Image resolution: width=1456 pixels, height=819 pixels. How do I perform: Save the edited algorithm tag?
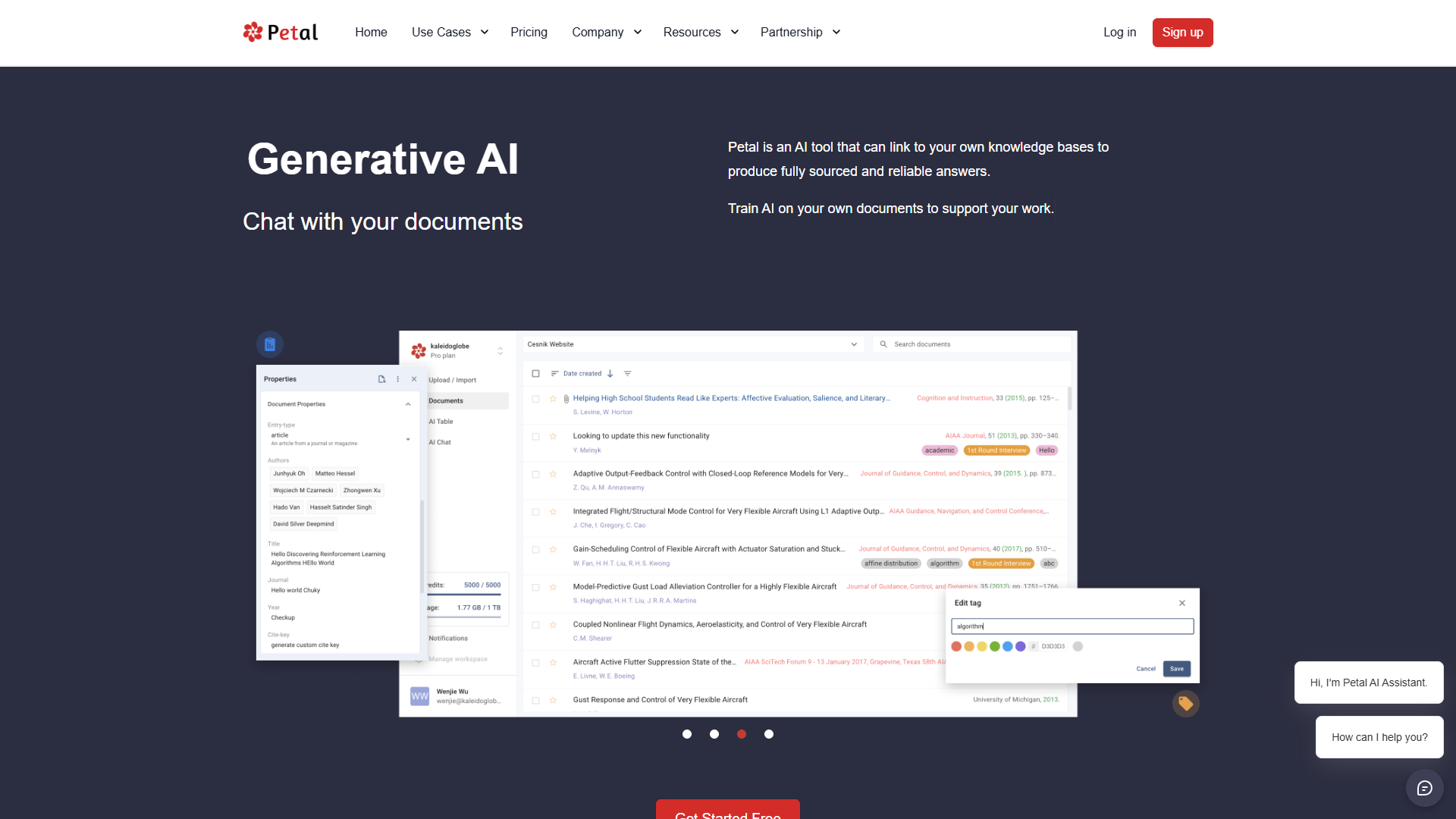click(1176, 669)
